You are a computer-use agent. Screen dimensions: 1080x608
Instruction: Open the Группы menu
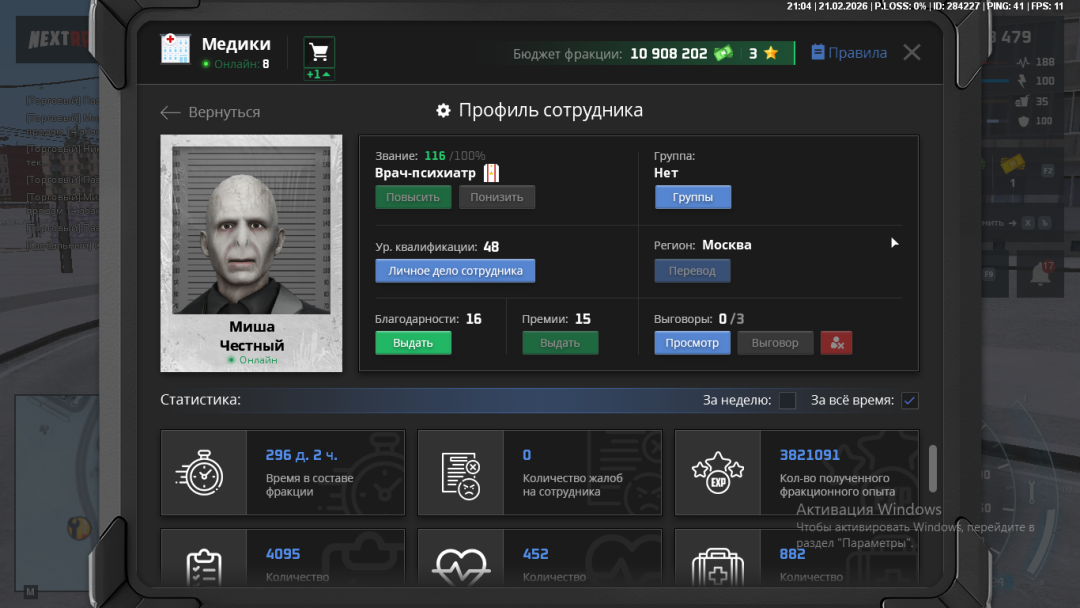tap(692, 196)
